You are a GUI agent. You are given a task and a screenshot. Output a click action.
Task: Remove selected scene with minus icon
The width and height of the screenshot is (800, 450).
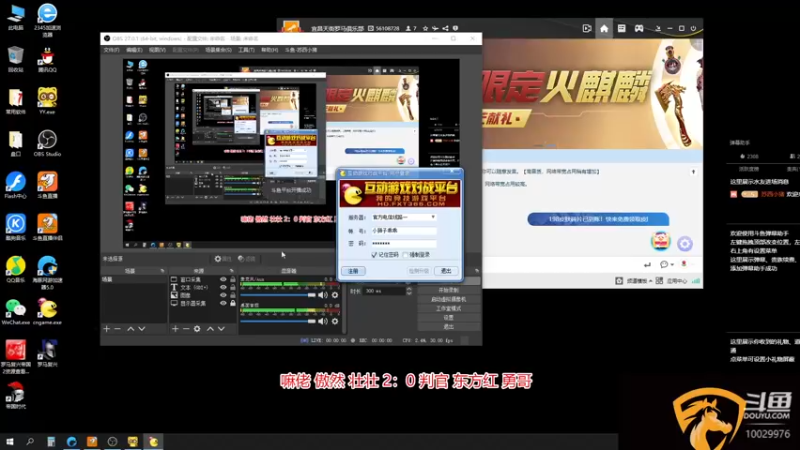pos(118,329)
